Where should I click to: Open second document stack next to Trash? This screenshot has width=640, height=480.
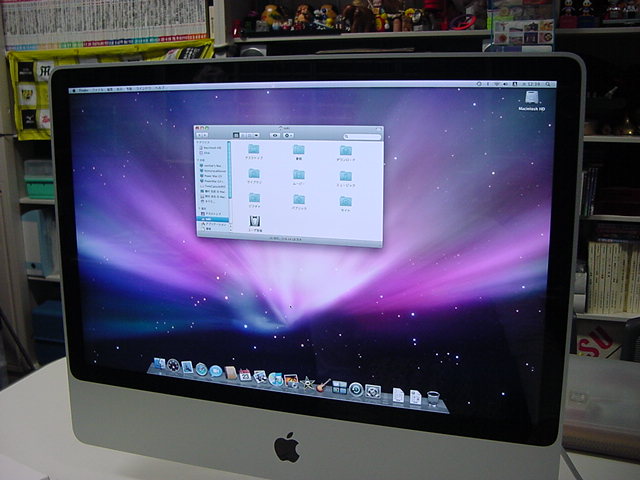click(x=415, y=397)
